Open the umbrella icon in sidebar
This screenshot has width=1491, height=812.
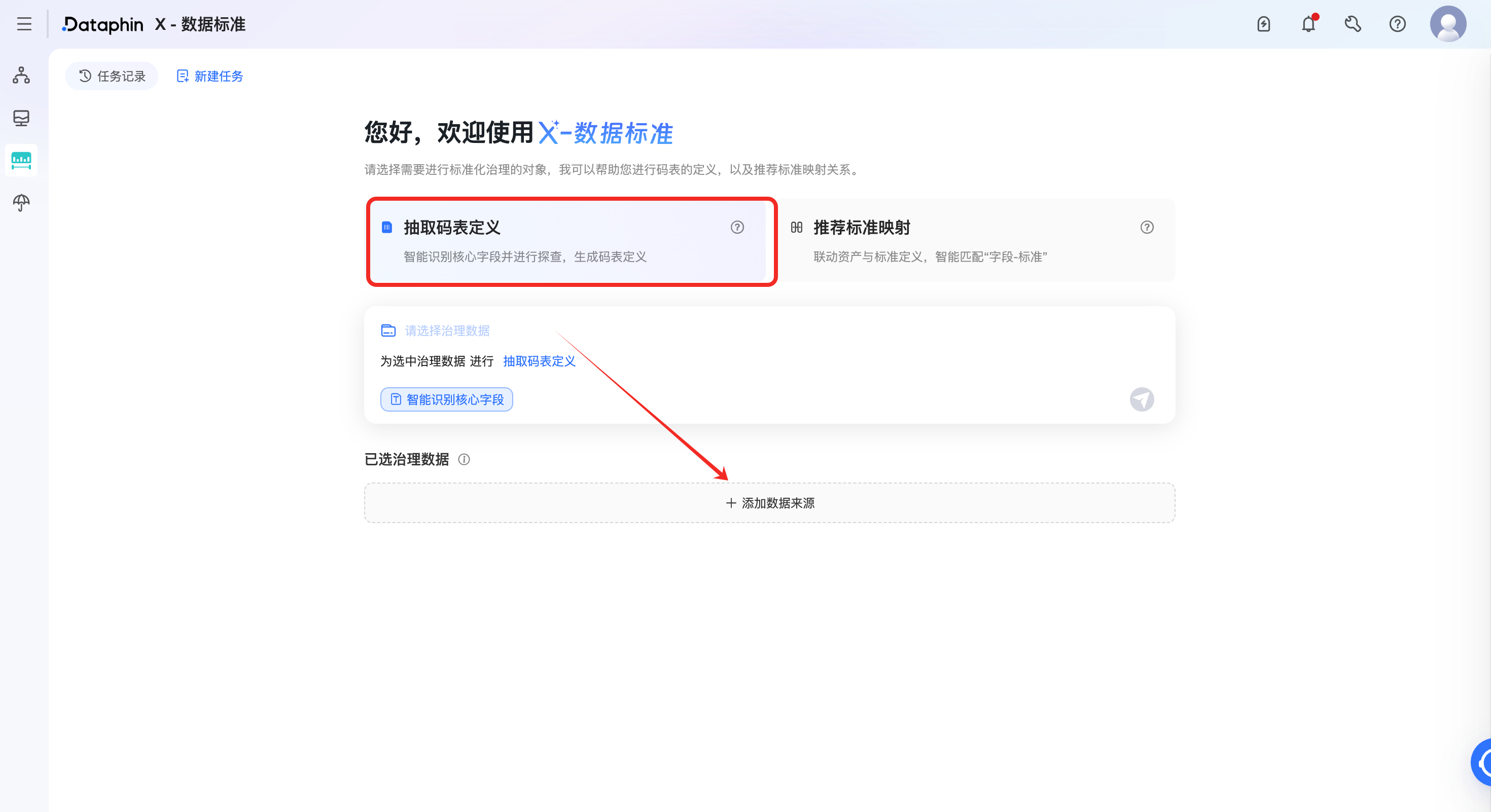point(21,202)
